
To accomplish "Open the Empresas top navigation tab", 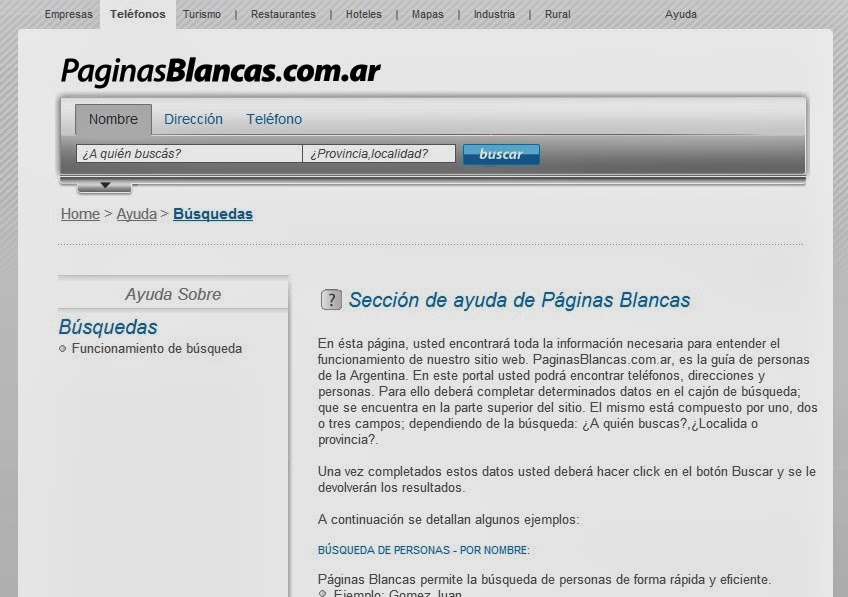I will 68,15.
